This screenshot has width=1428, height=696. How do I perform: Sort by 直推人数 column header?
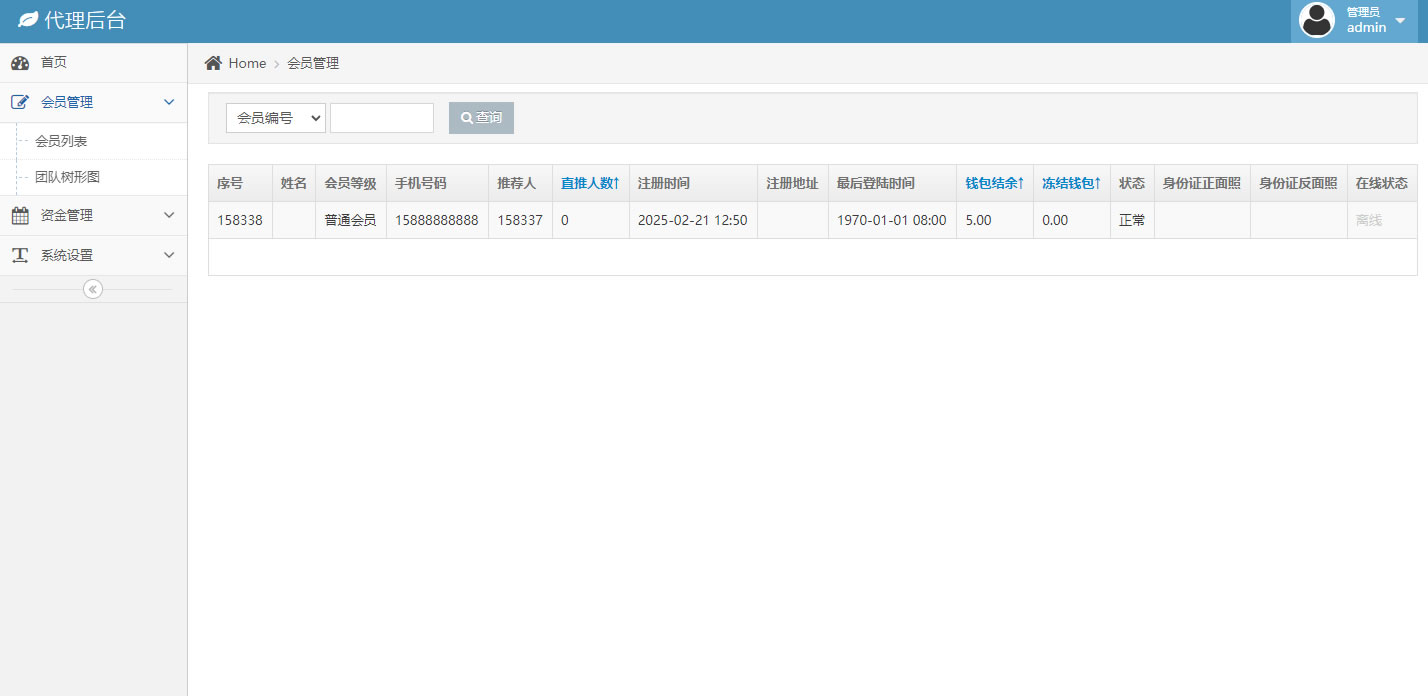point(590,183)
